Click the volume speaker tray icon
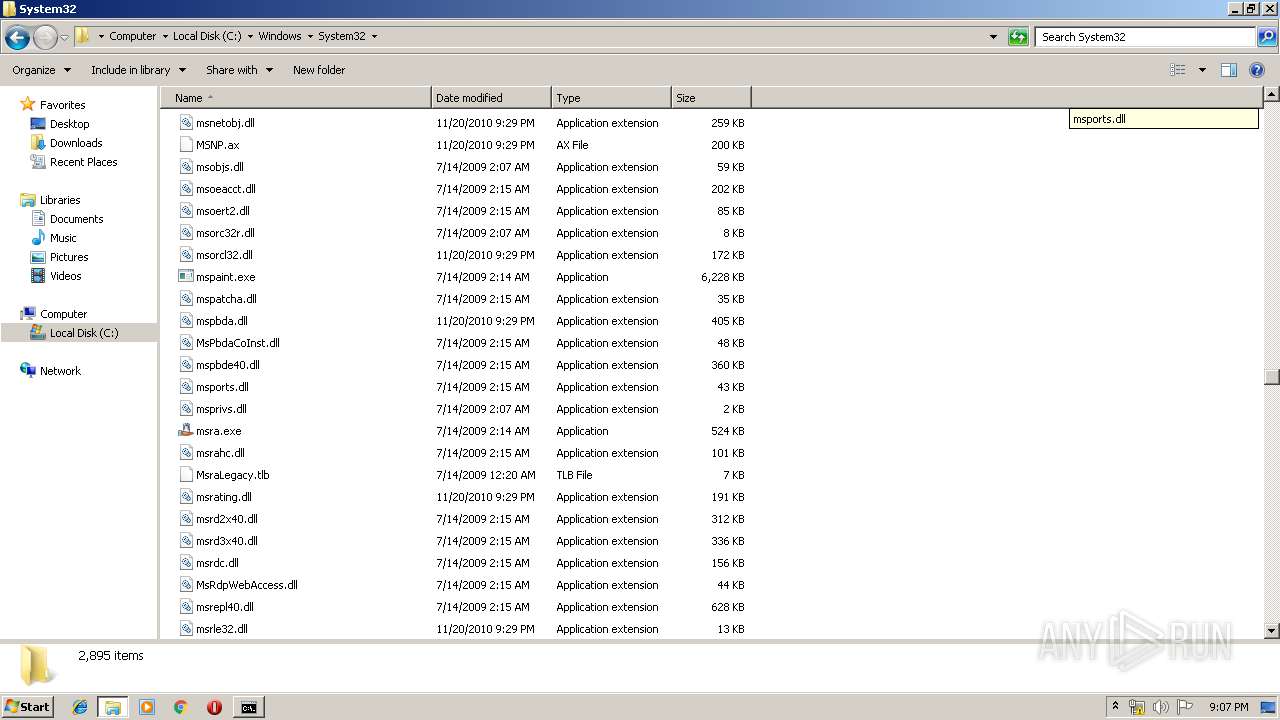Image resolution: width=1280 pixels, height=720 pixels. [1160, 707]
